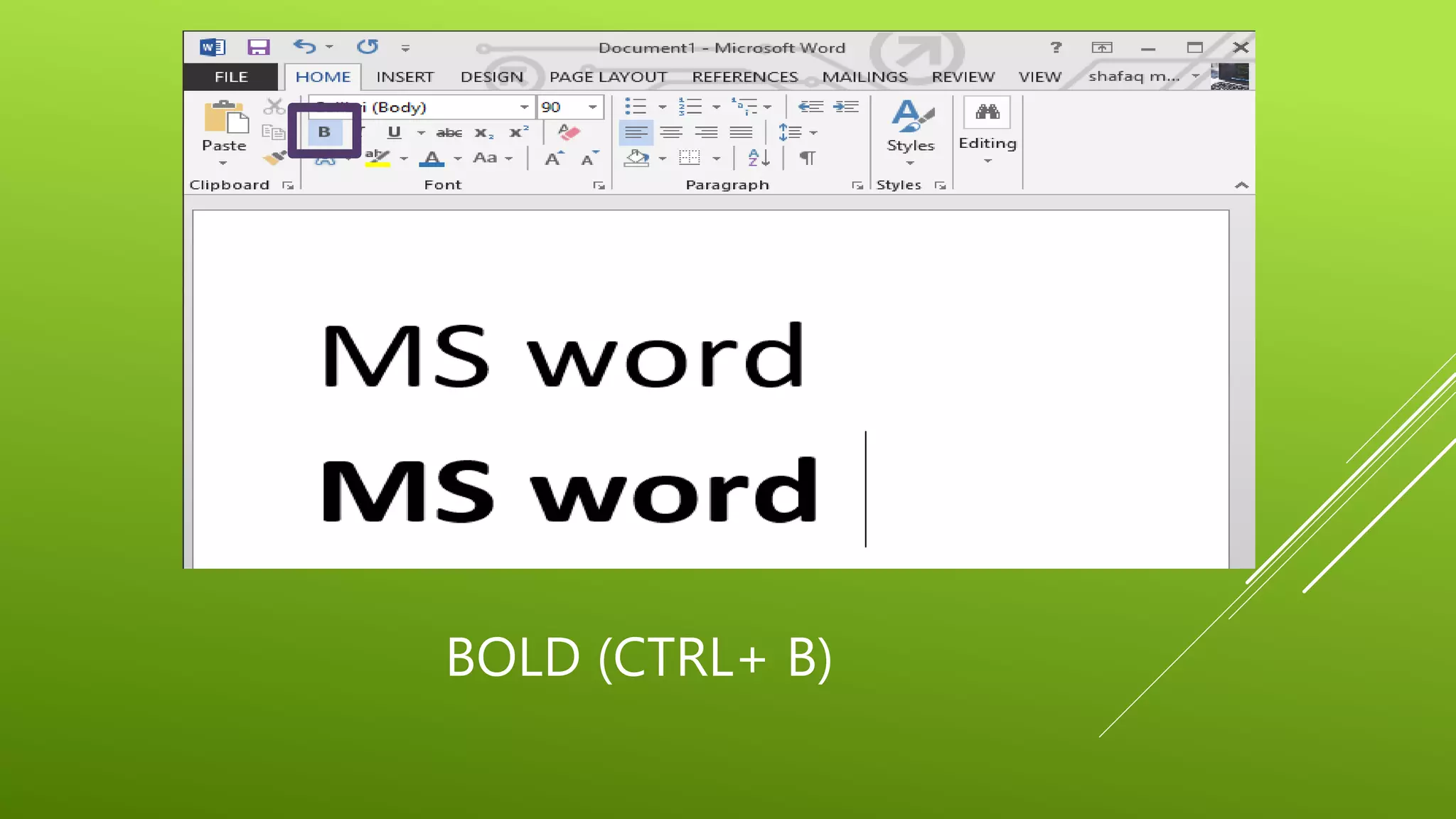Click the Borders grid icon
Screen dimensions: 1456x819
point(690,158)
